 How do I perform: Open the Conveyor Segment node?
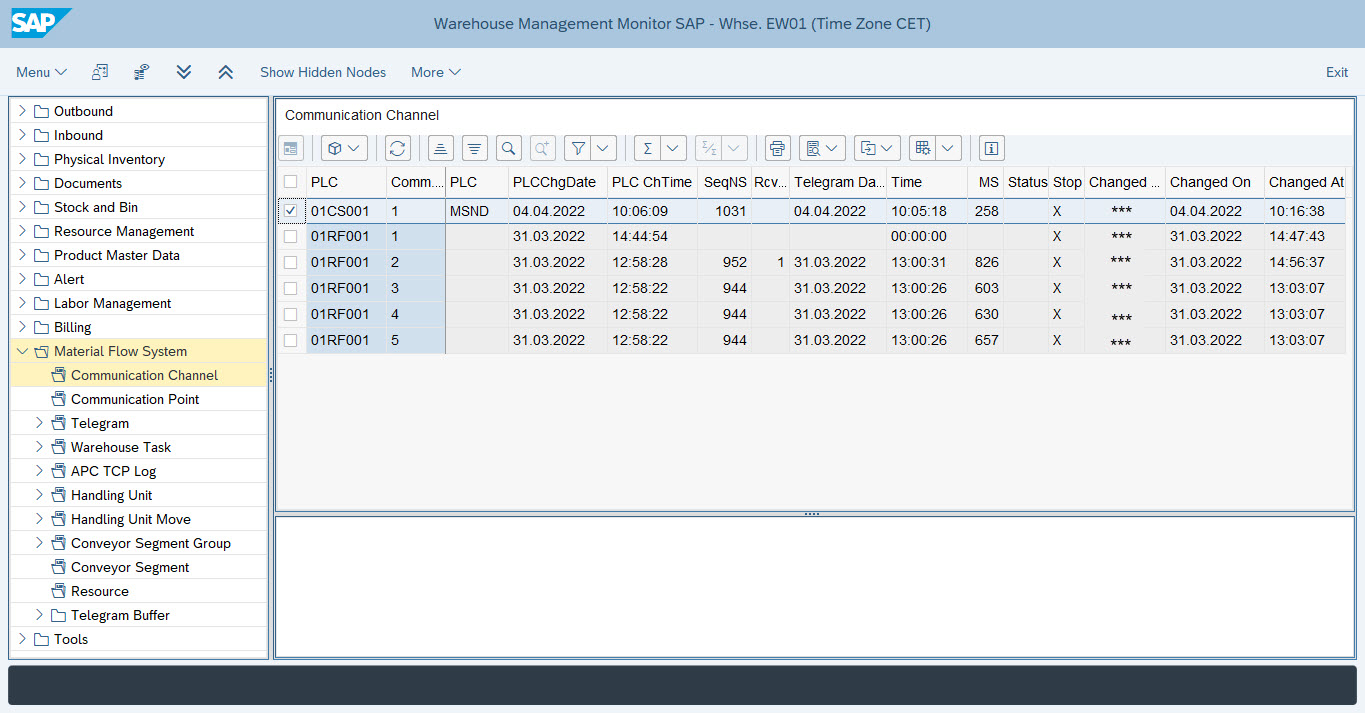[130, 567]
